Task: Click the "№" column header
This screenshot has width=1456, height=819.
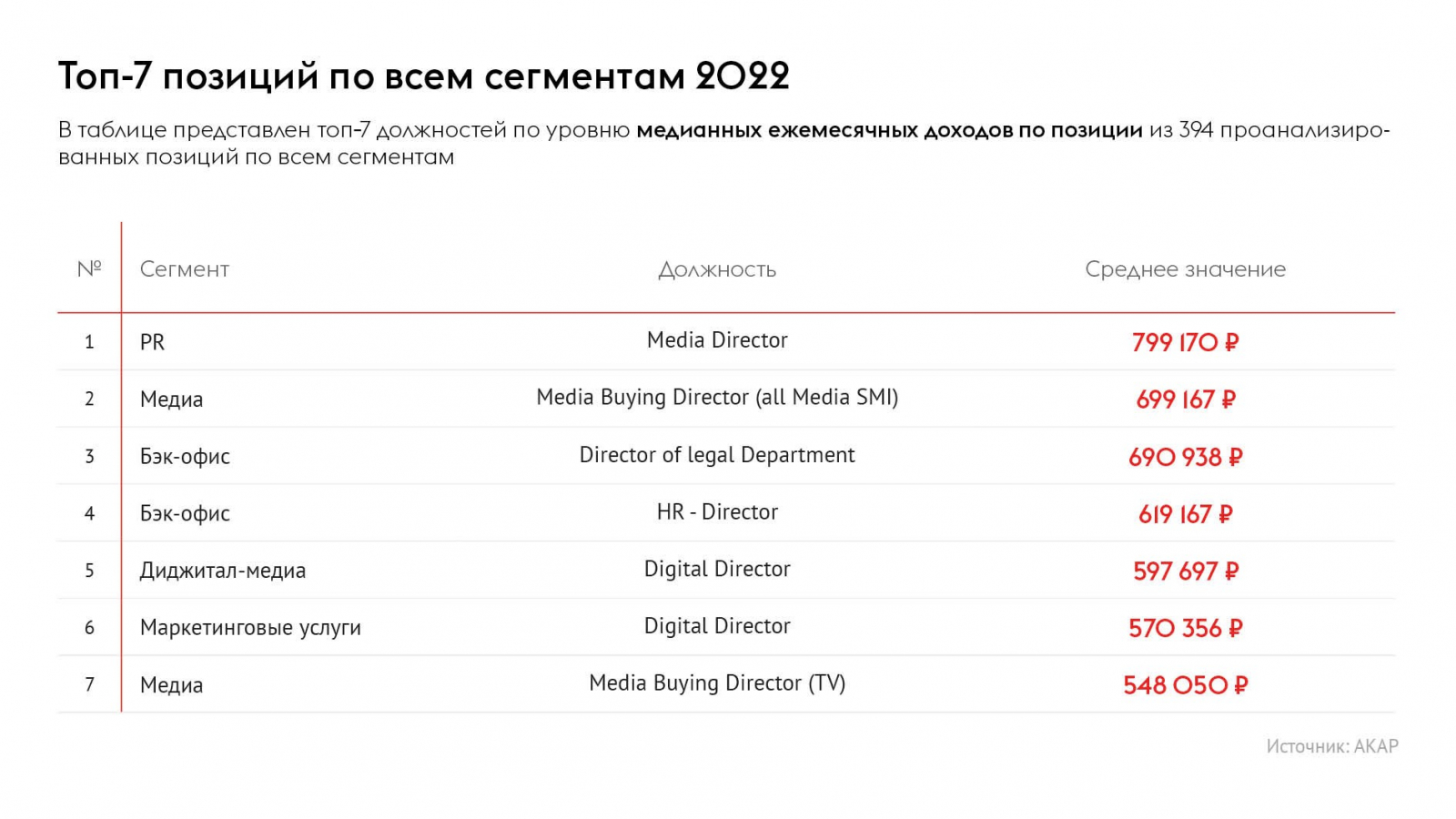Action: pos(89,268)
